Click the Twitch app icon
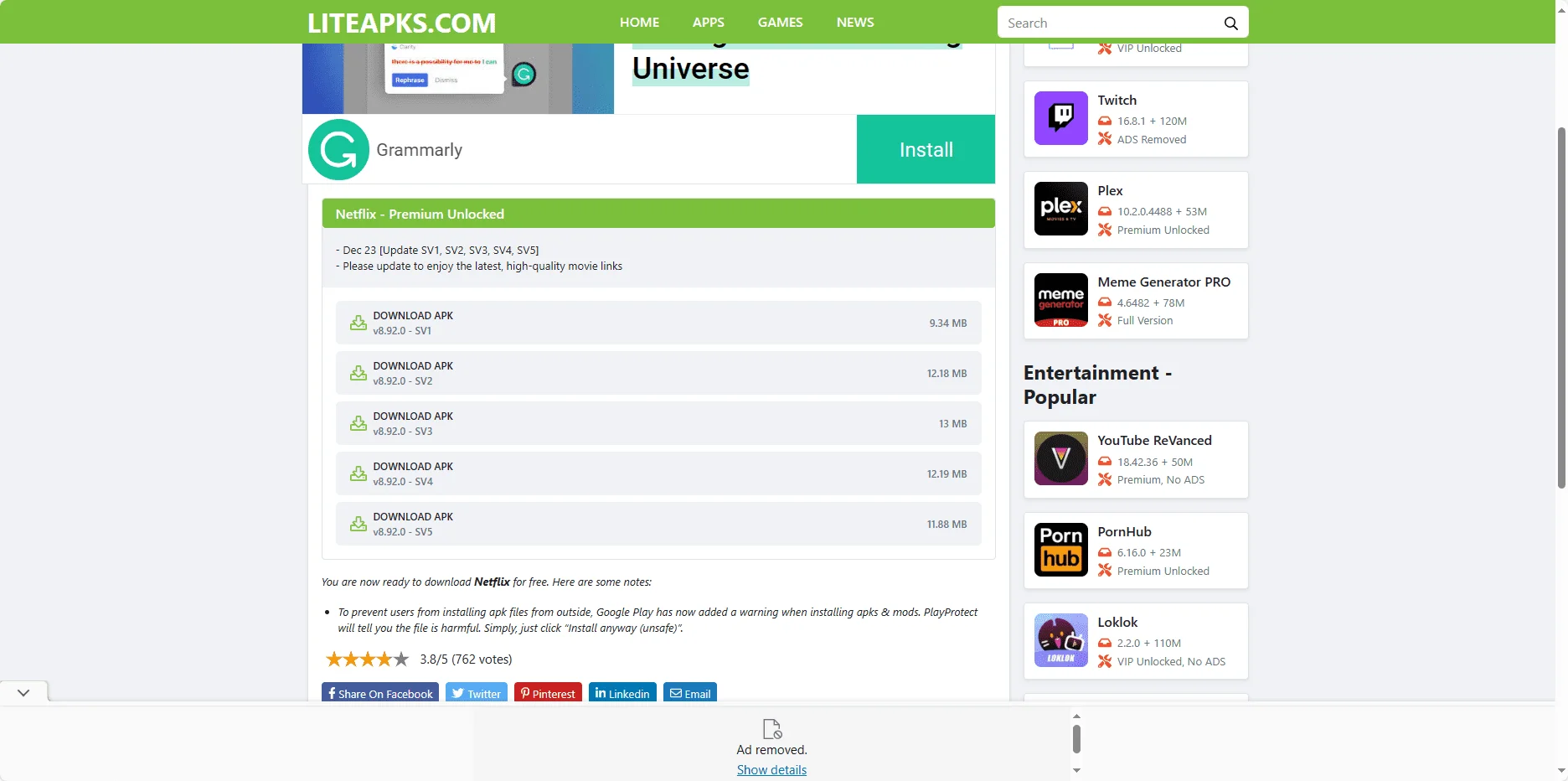Screen dimensions: 1568x781 pos(1060,118)
